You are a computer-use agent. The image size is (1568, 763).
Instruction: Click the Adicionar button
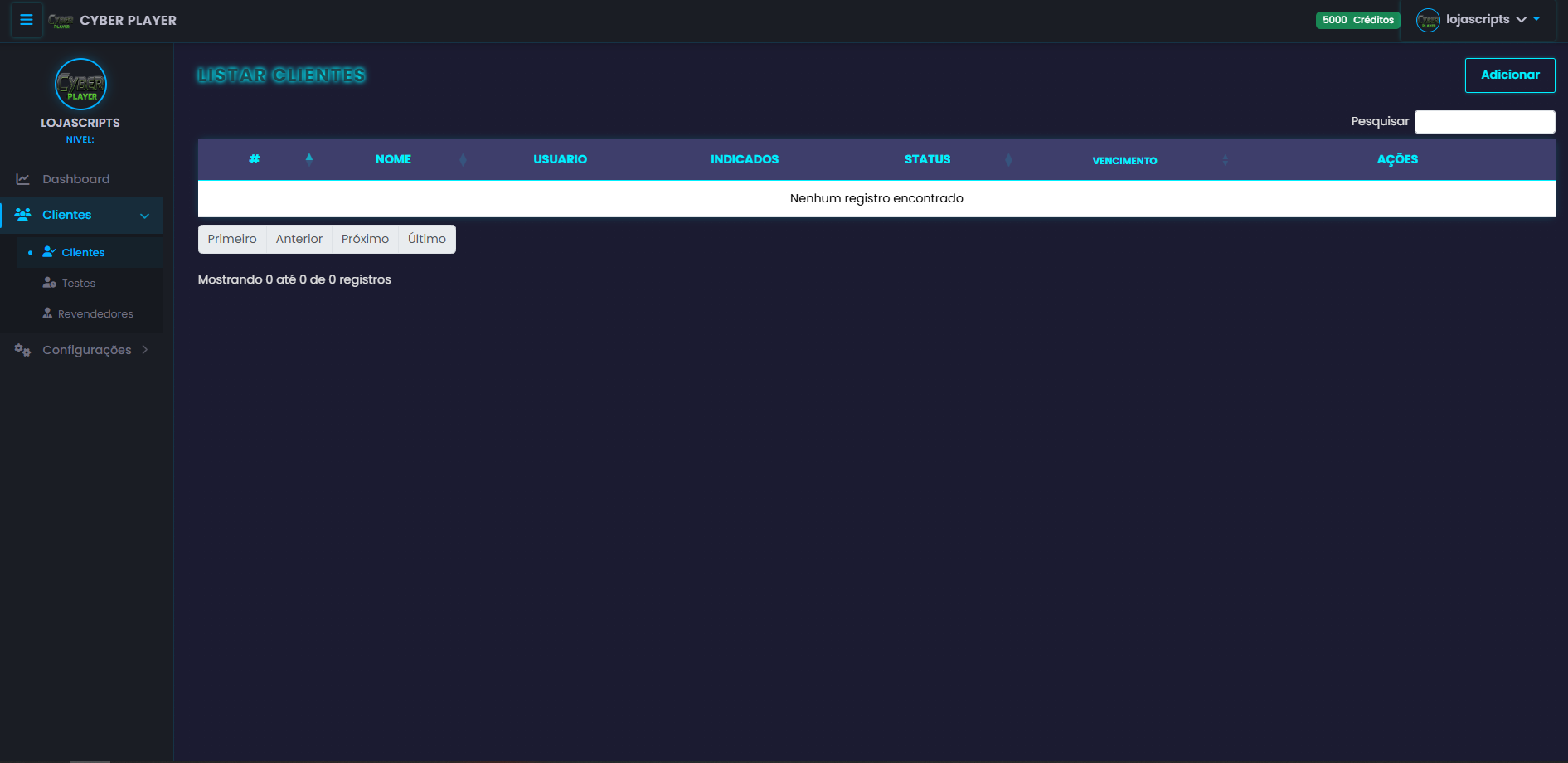point(1510,75)
